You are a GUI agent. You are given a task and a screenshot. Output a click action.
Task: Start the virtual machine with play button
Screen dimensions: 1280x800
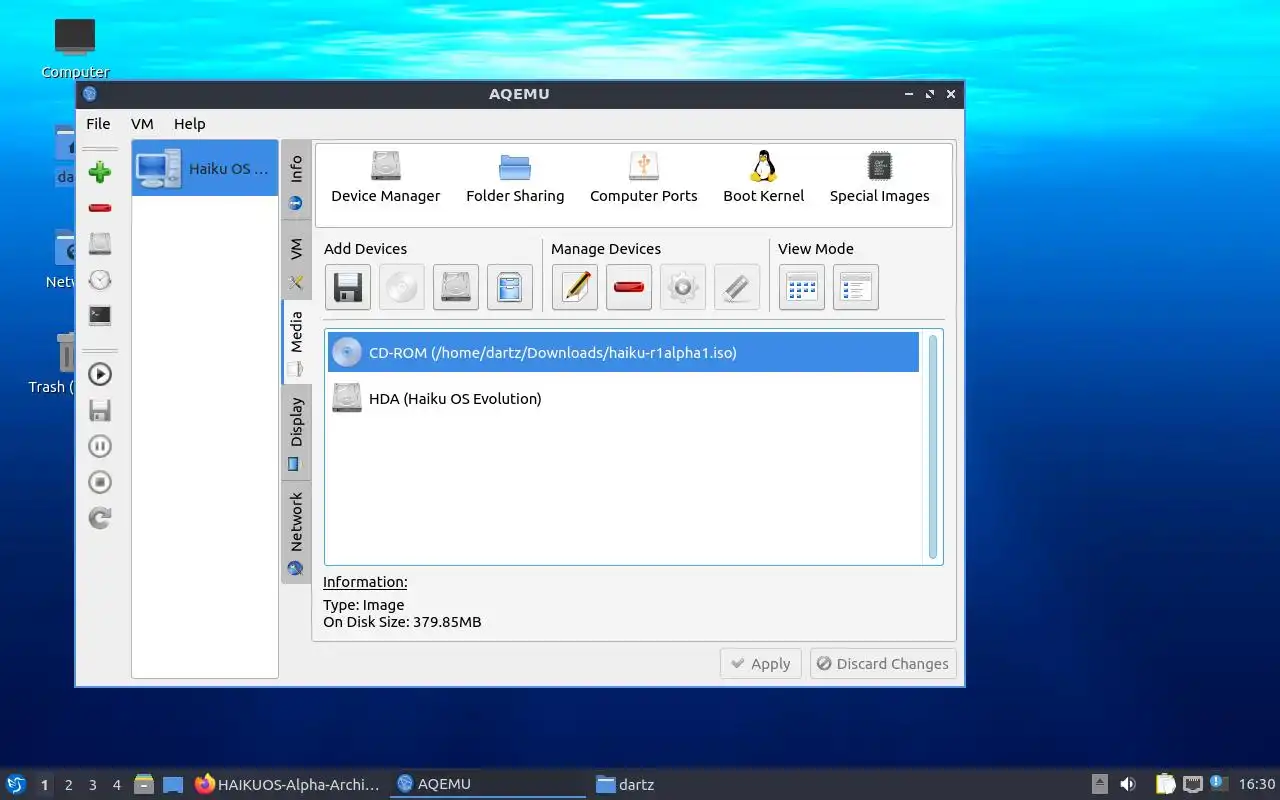100,374
